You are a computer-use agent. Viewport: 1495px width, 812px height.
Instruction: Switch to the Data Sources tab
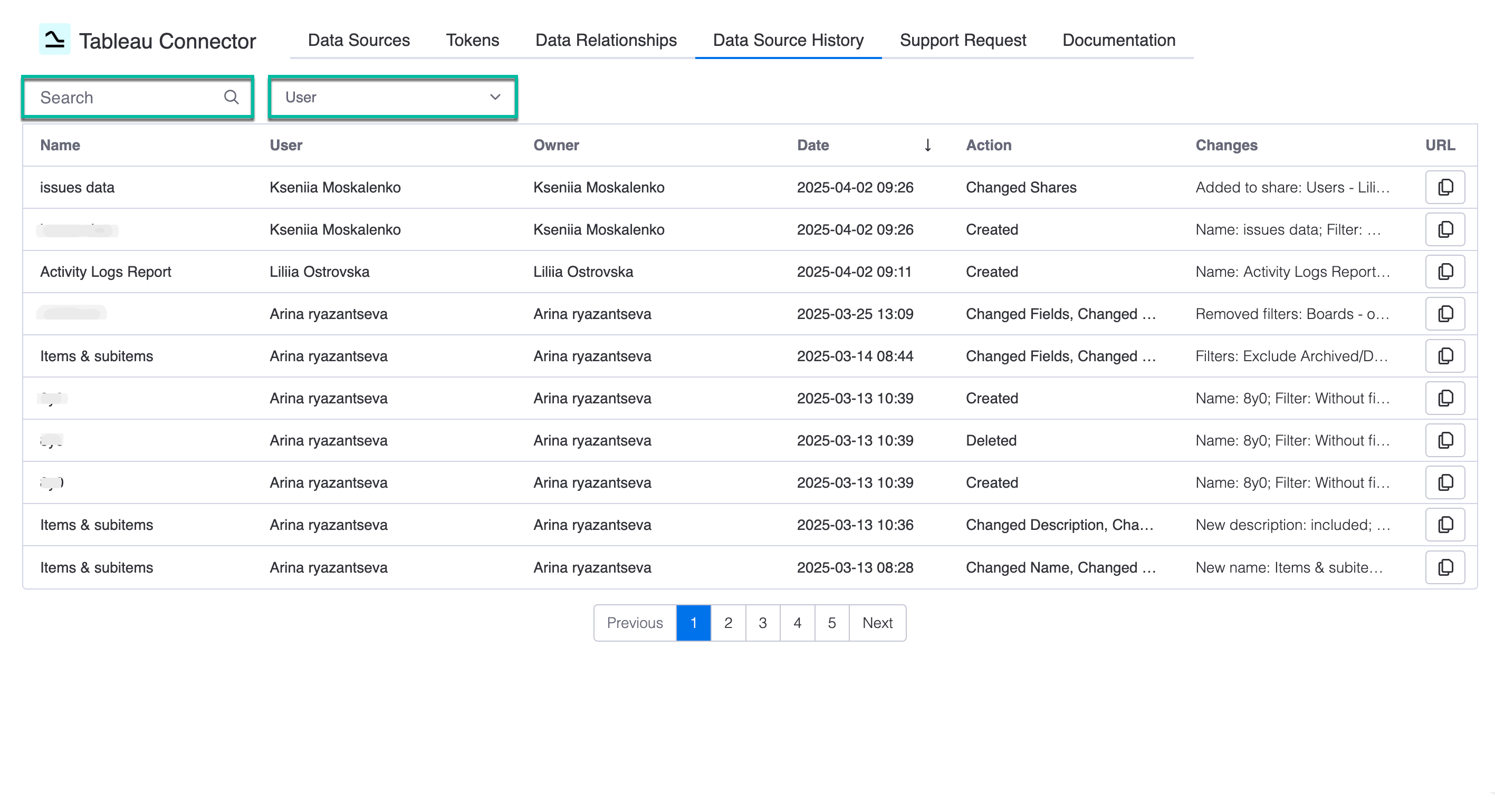coord(358,40)
